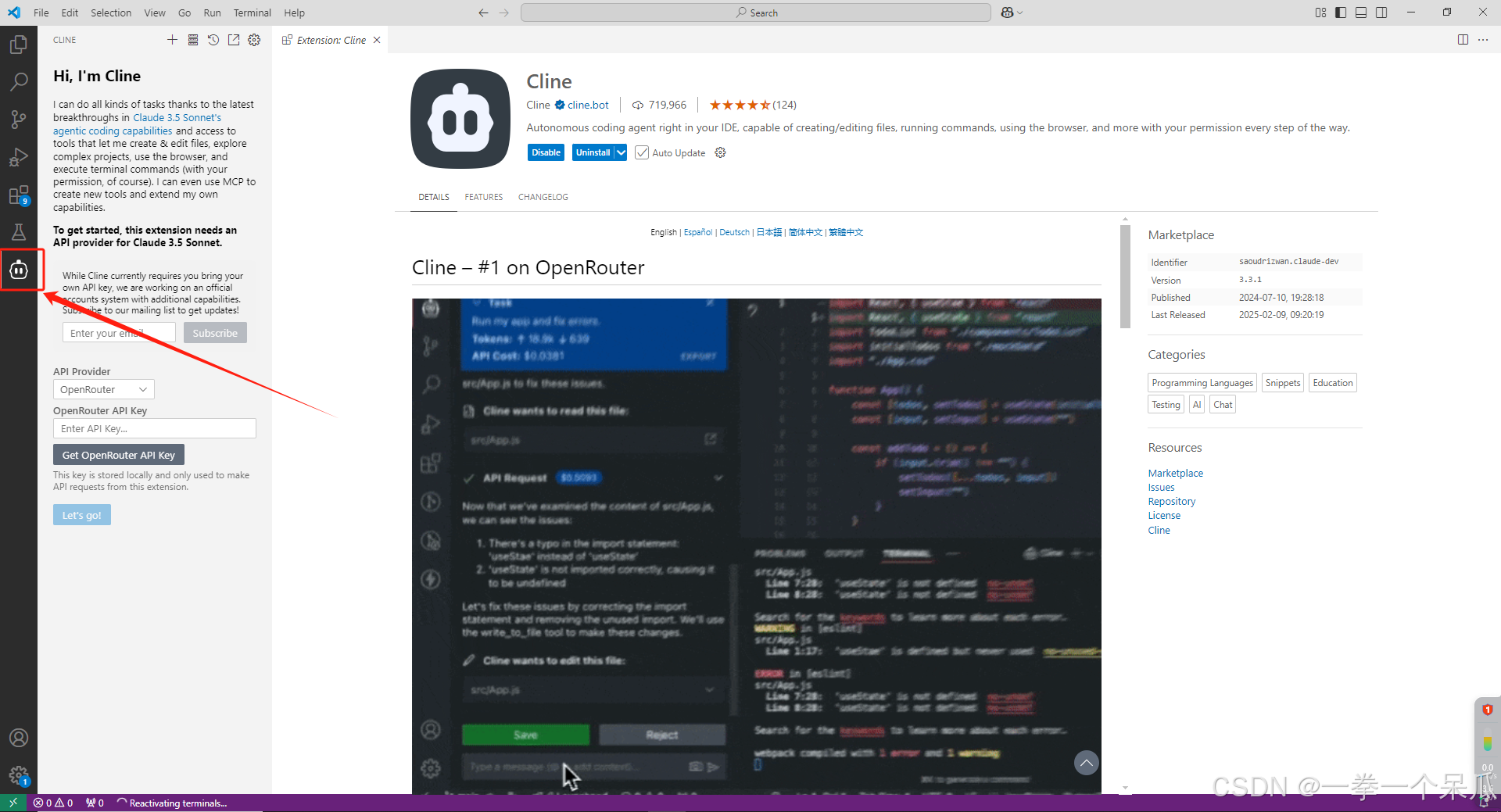Image resolution: width=1501 pixels, height=812 pixels.
Task: Open Copilot icon in title bar
Action: 1007,13
